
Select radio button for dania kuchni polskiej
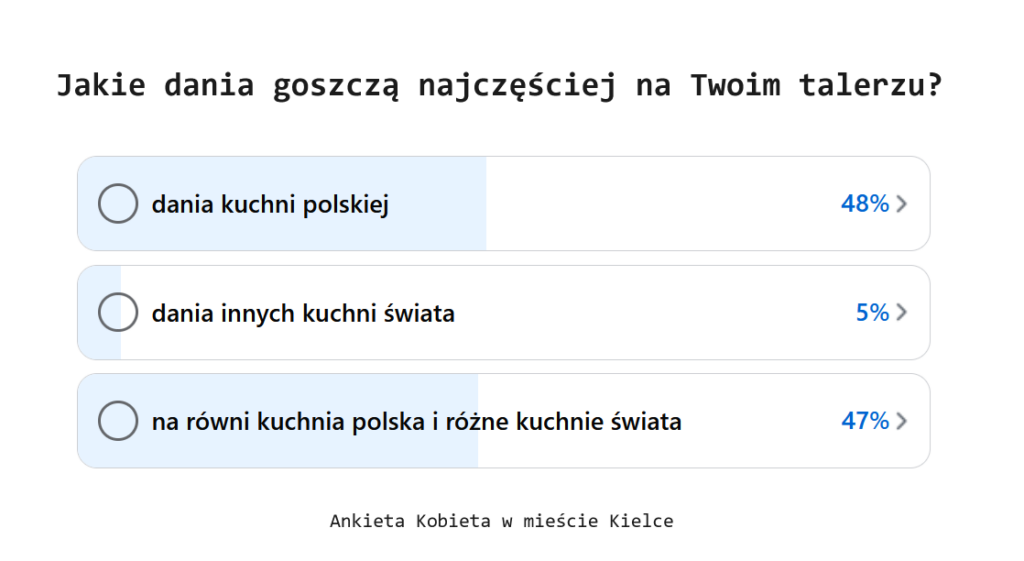click(x=118, y=204)
